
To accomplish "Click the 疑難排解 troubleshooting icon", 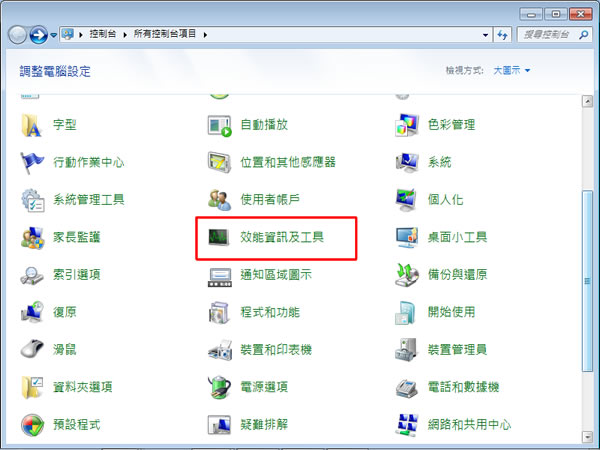I will pyautogui.click(x=219, y=425).
